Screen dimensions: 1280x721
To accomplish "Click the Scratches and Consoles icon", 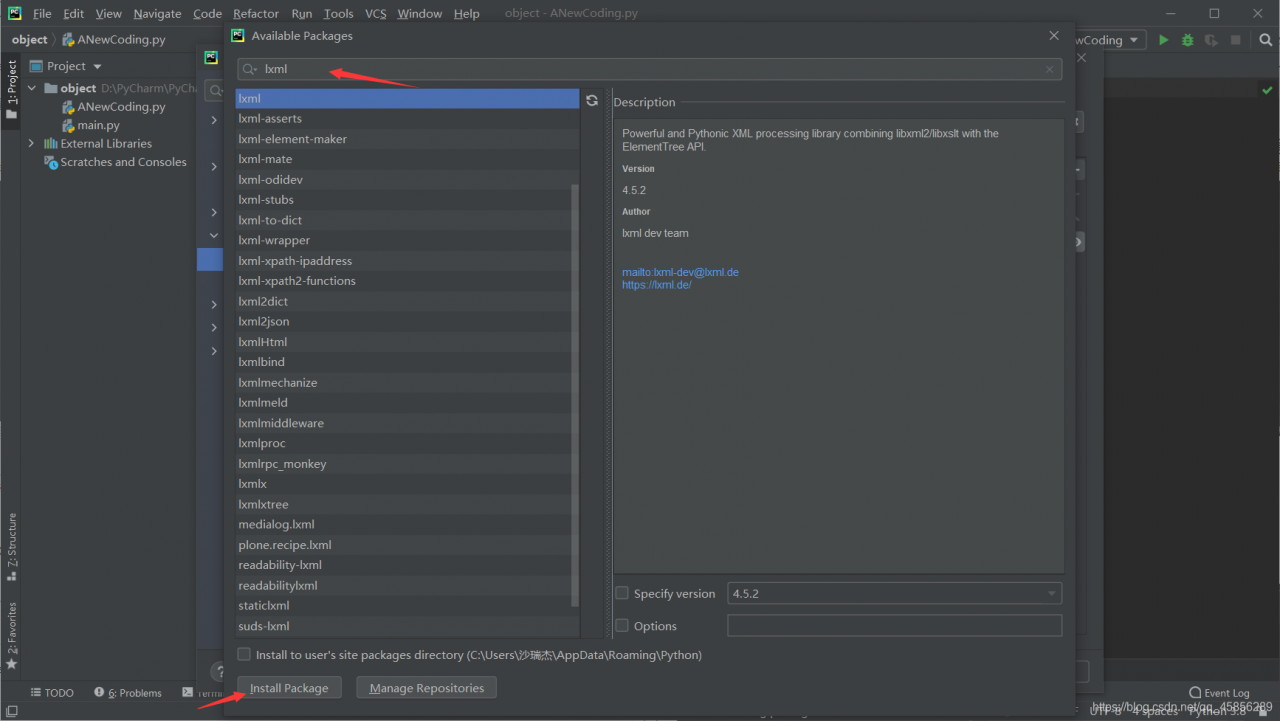I will 51,162.
